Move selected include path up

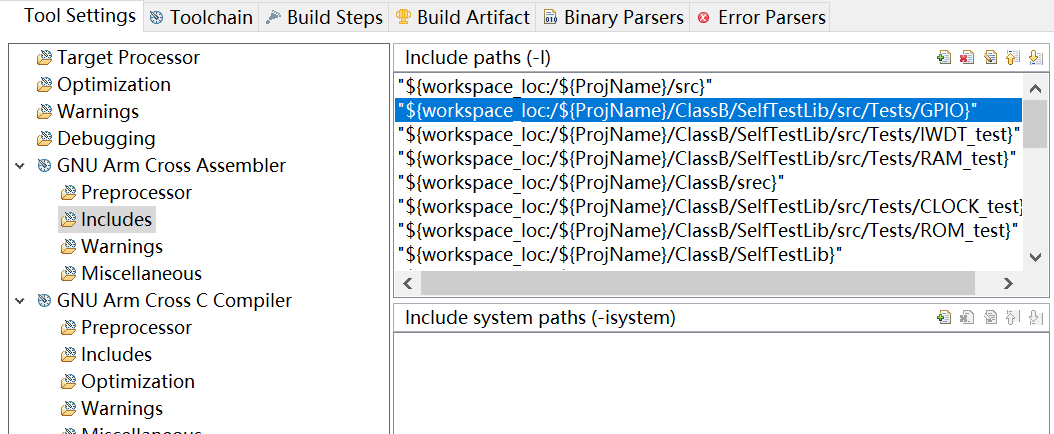click(1013, 58)
